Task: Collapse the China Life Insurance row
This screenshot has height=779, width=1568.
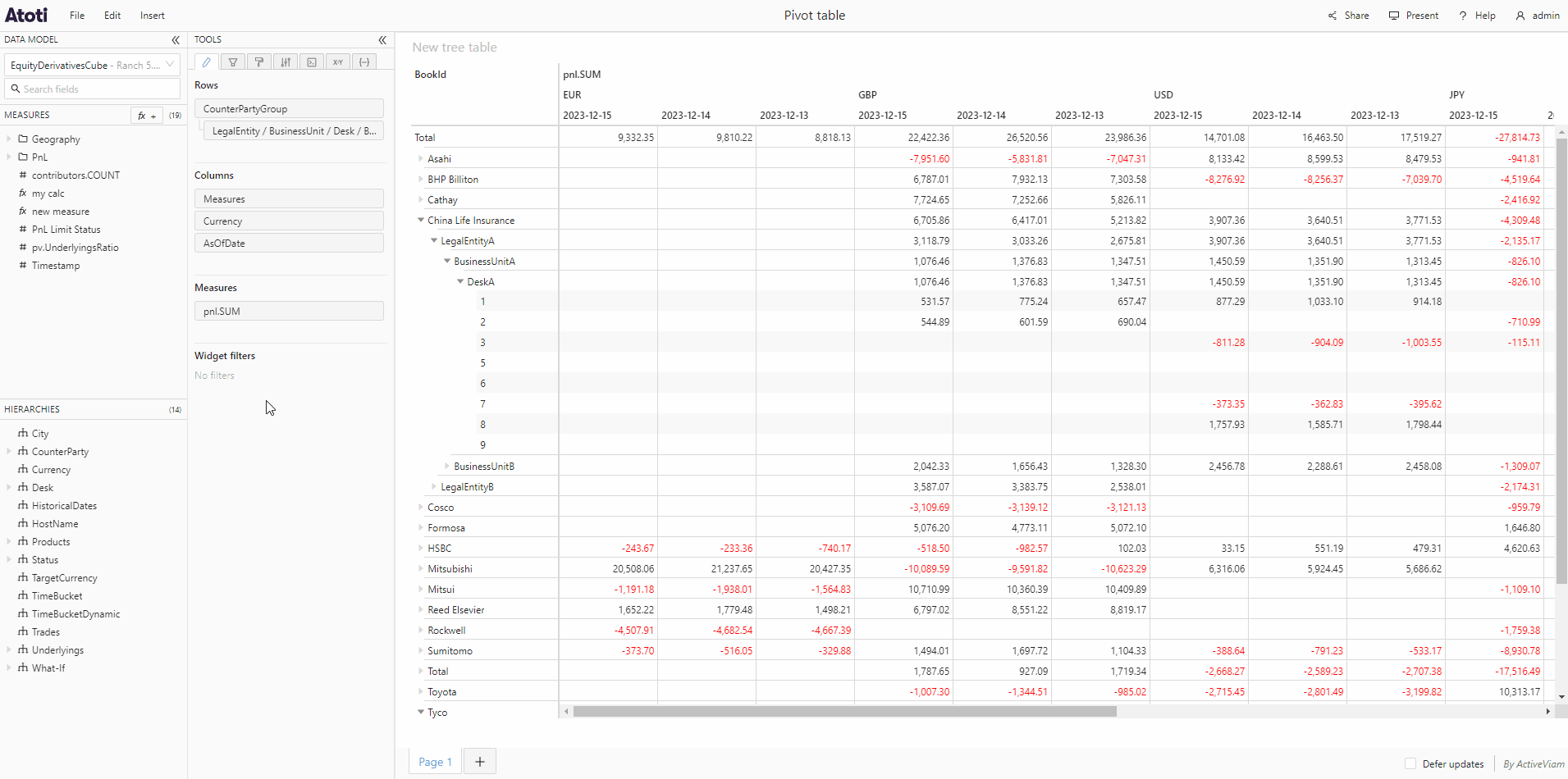Action: (x=421, y=220)
